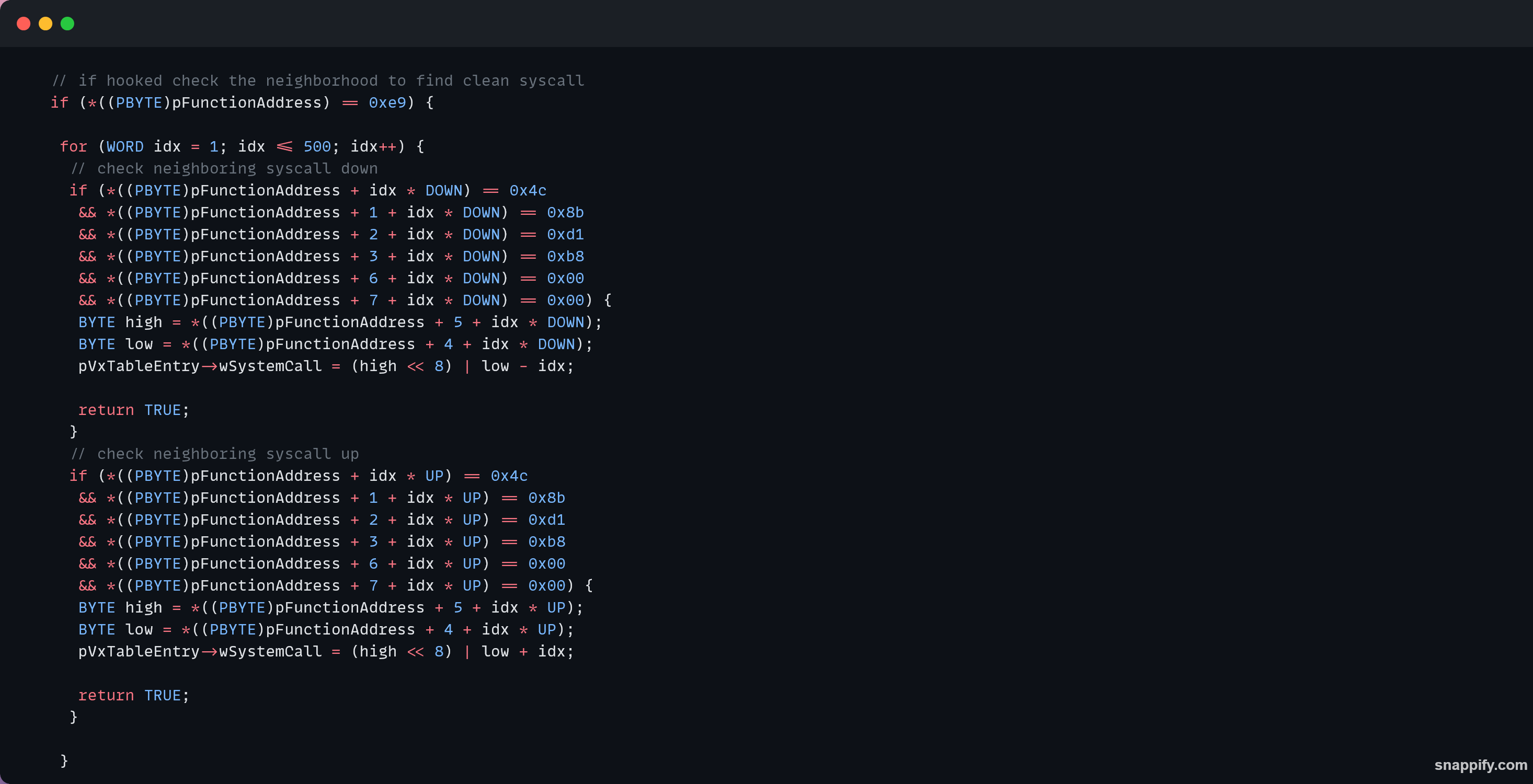Click the UP line comparing to 0x4c
This screenshot has width=1533, height=784.
(x=298, y=476)
